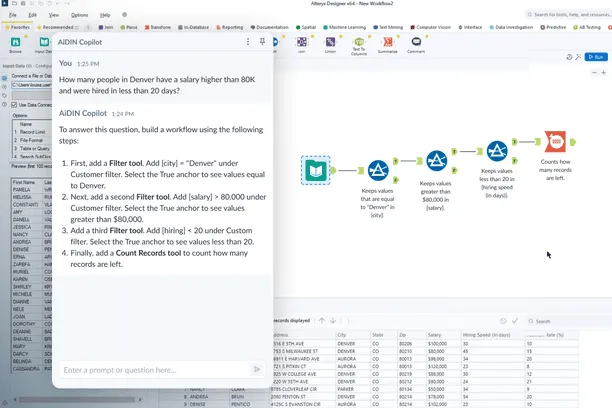Pick the Union tool from the palette
This screenshot has height=408, width=612.
pos(330,42)
